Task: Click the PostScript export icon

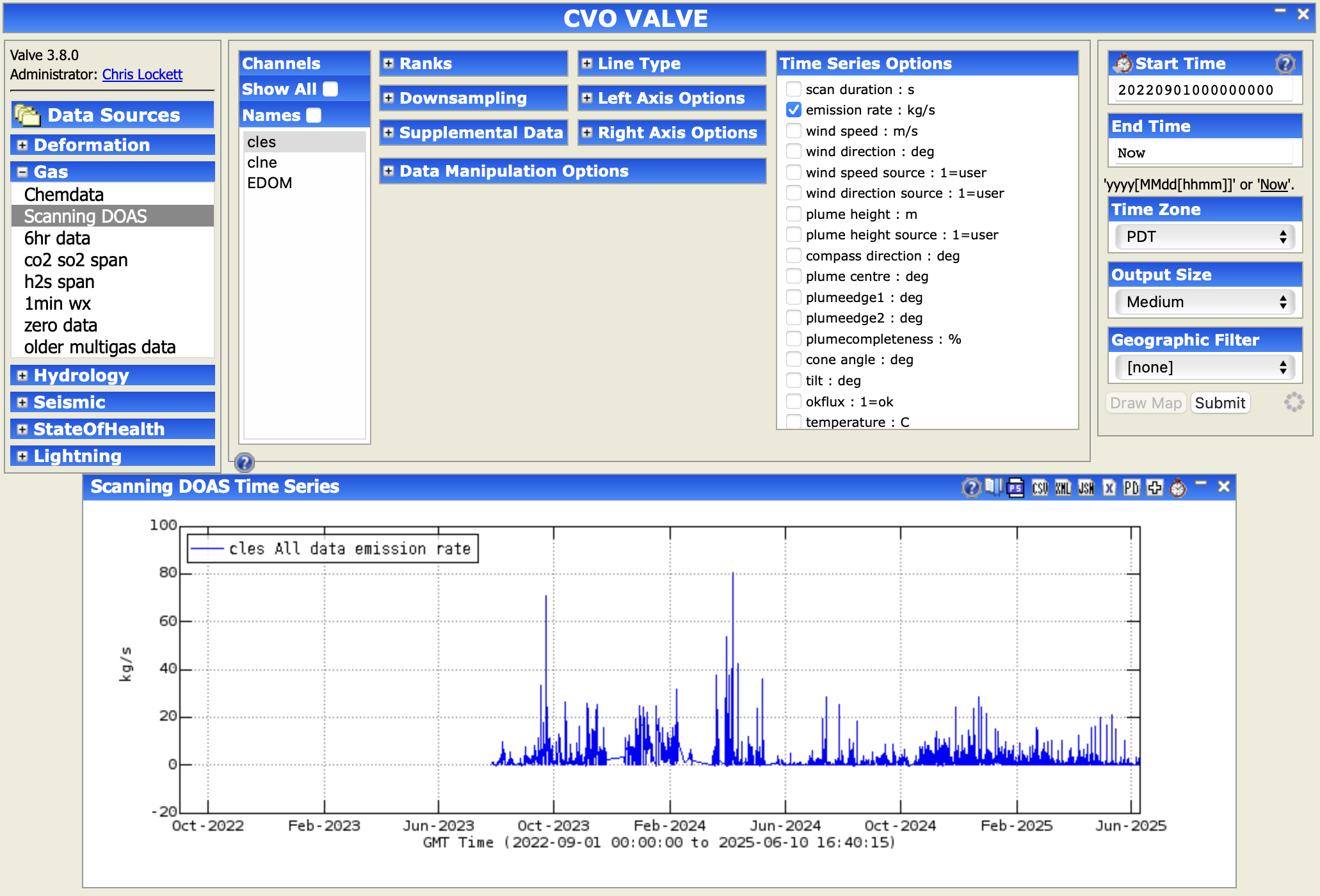Action: pyautogui.click(x=1016, y=488)
